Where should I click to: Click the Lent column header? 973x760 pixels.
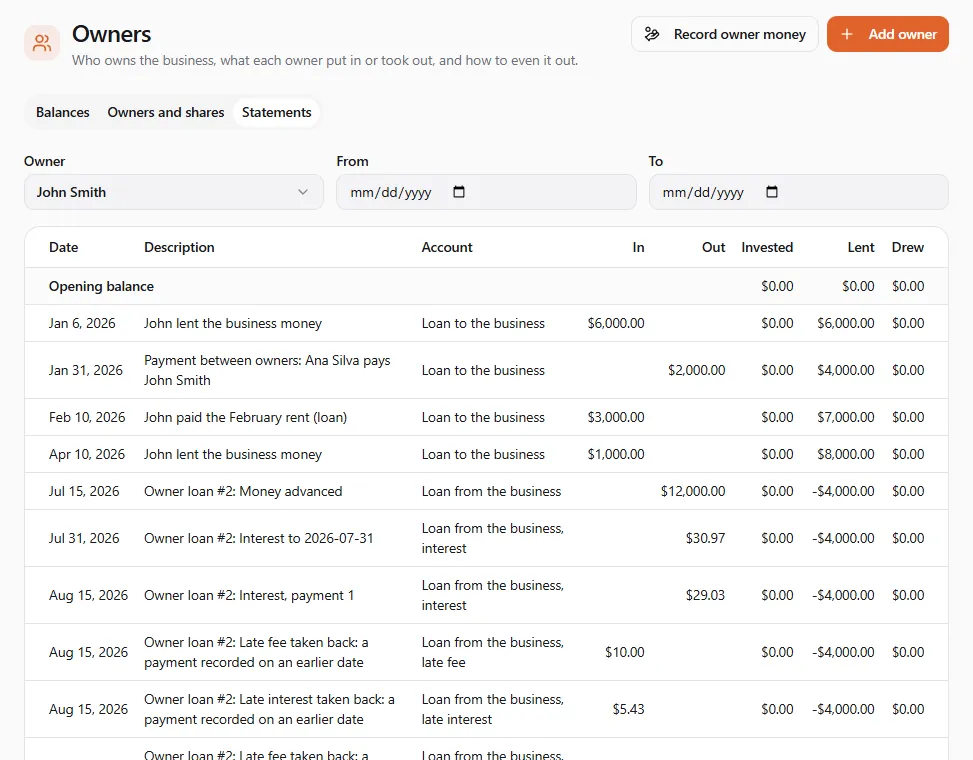pyautogui.click(x=861, y=248)
